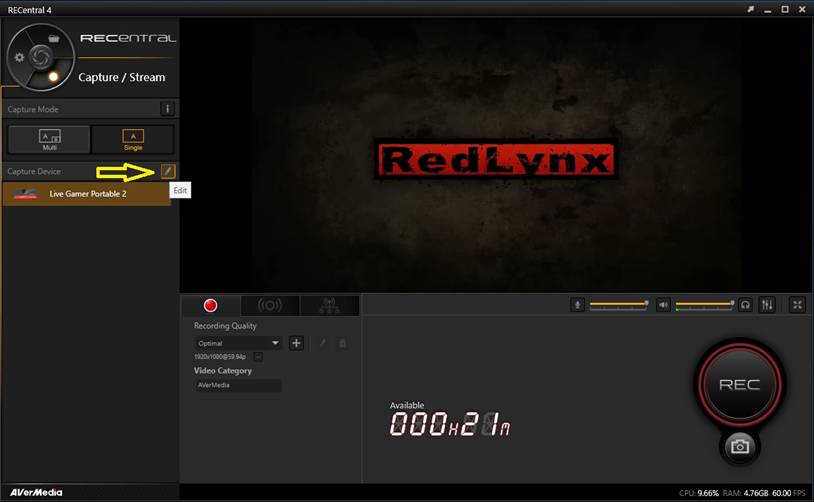Image resolution: width=814 pixels, height=502 pixels.
Task: Click the icon next to 1920x1080@59.94p
Action: pyautogui.click(x=257, y=357)
